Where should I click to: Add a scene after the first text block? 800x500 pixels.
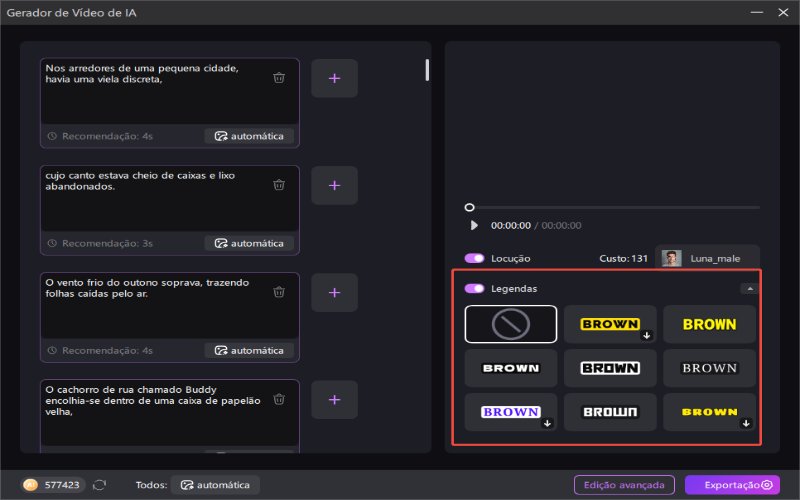coord(334,78)
